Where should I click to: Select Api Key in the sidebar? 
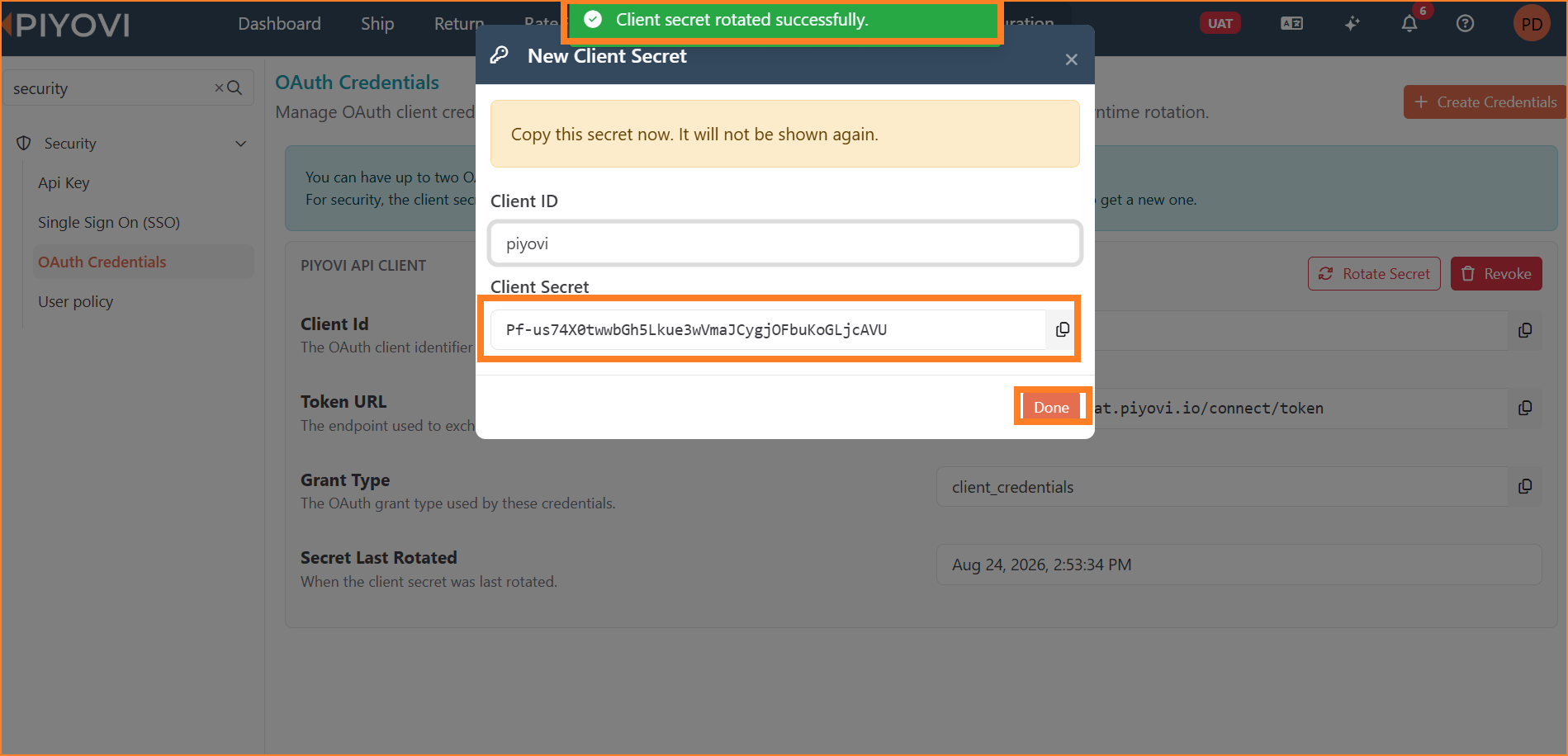tap(64, 183)
